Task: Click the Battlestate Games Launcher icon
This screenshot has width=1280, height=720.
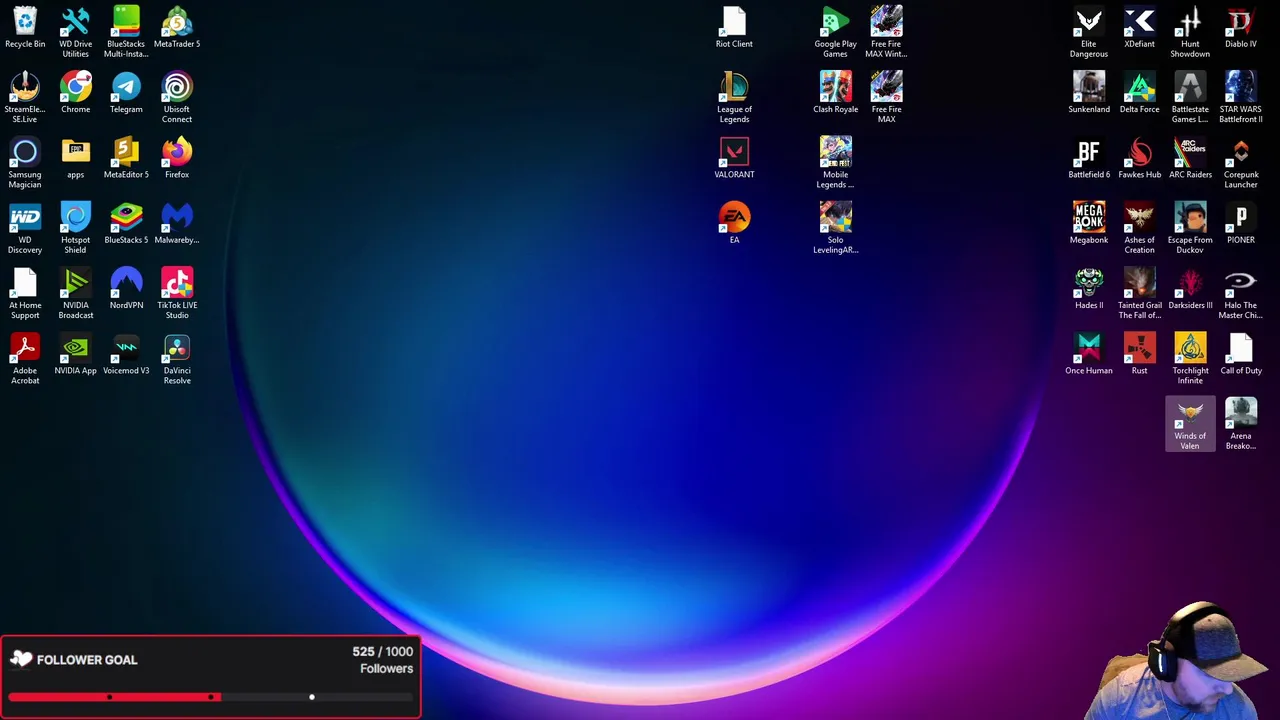Action: 1190,86
